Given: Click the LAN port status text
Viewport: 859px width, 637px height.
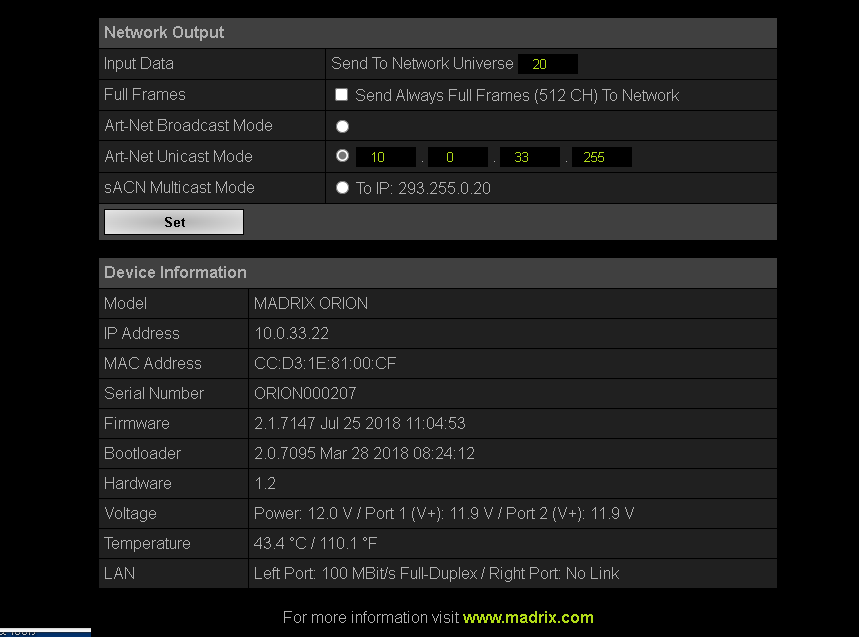Looking at the screenshot, I should point(436,574).
